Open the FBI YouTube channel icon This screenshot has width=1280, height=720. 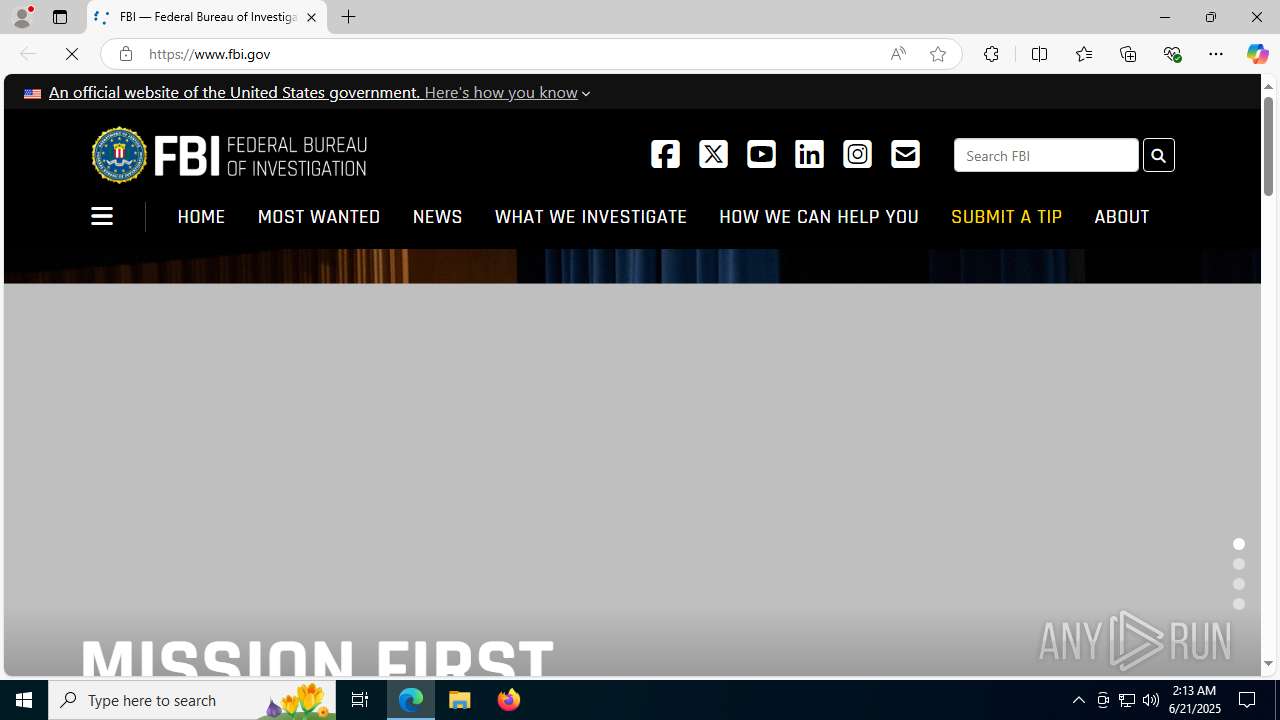point(761,154)
